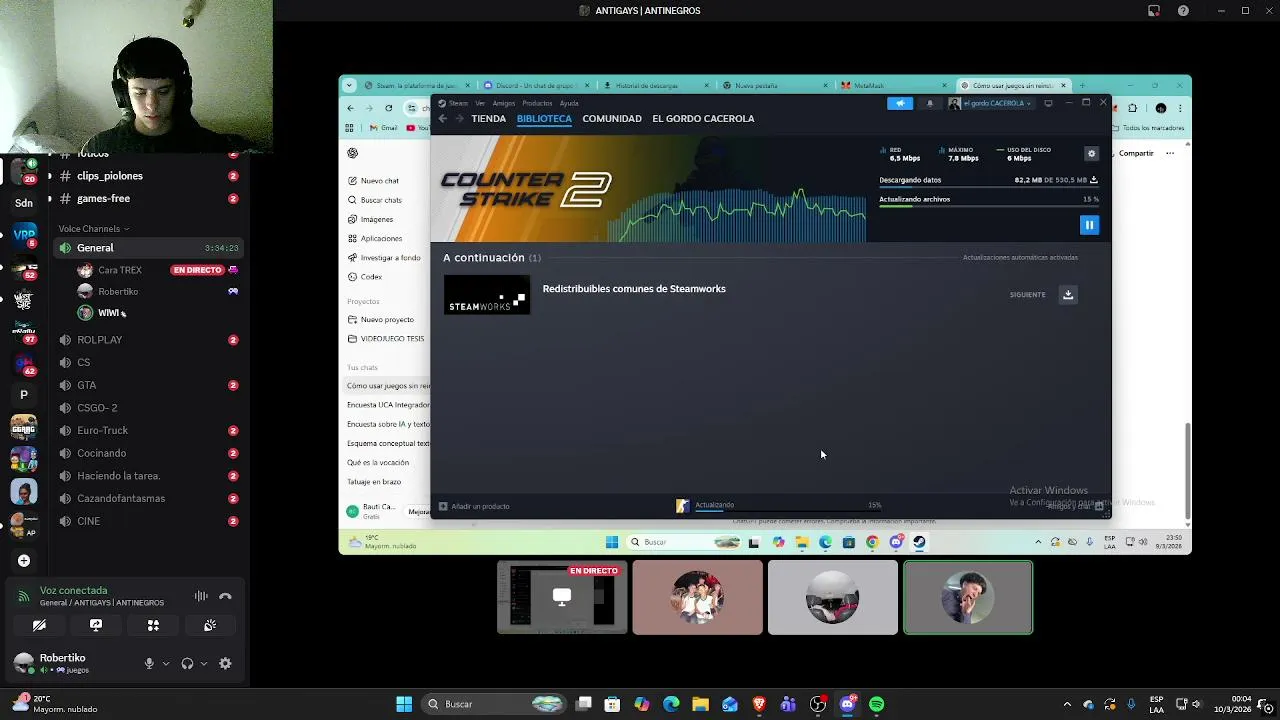Open Steam Big Picture monitor icon
Image resolution: width=1280 pixels, height=720 pixels.
[x=1048, y=103]
